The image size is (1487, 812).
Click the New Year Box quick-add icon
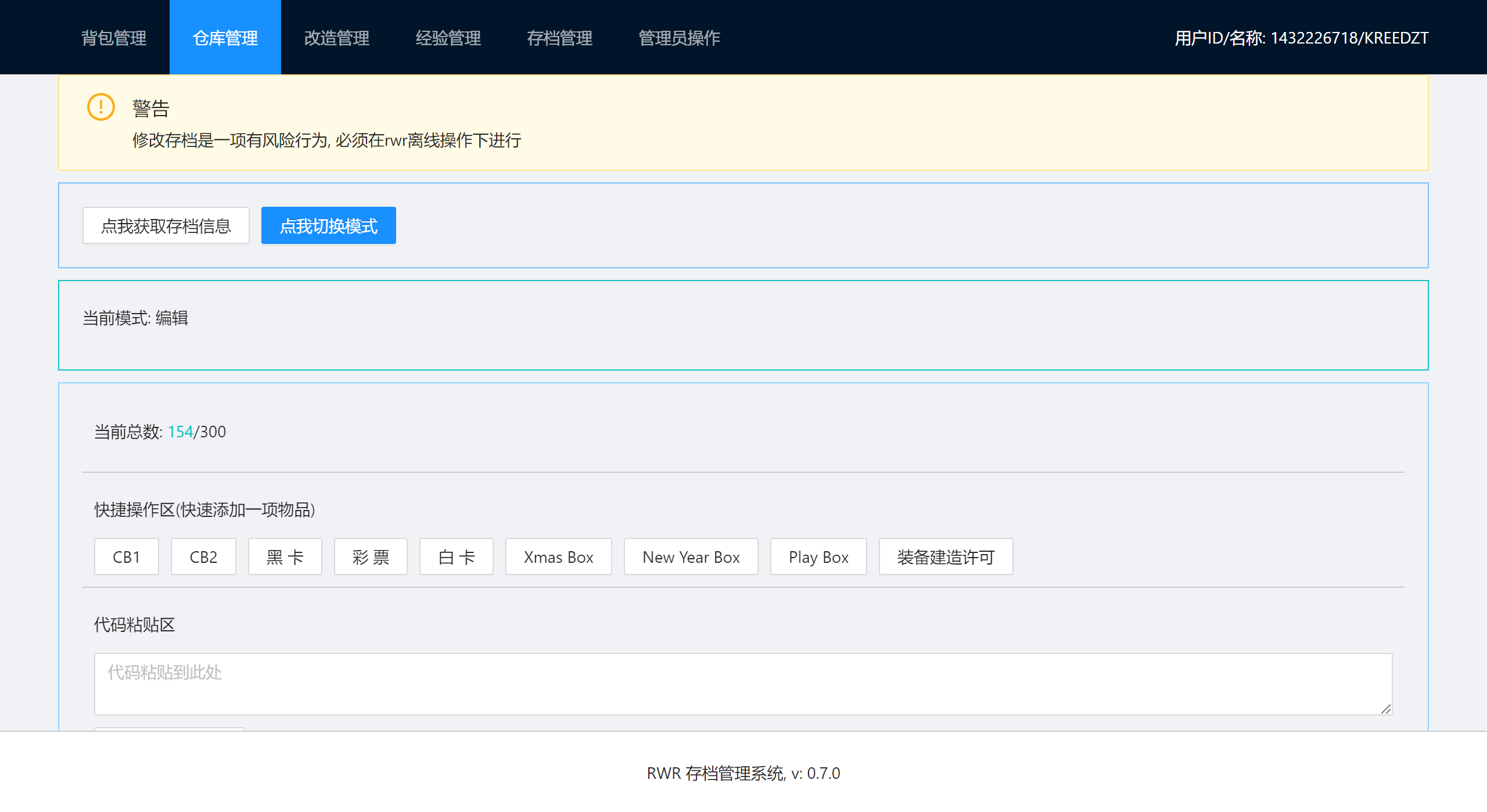[690, 557]
